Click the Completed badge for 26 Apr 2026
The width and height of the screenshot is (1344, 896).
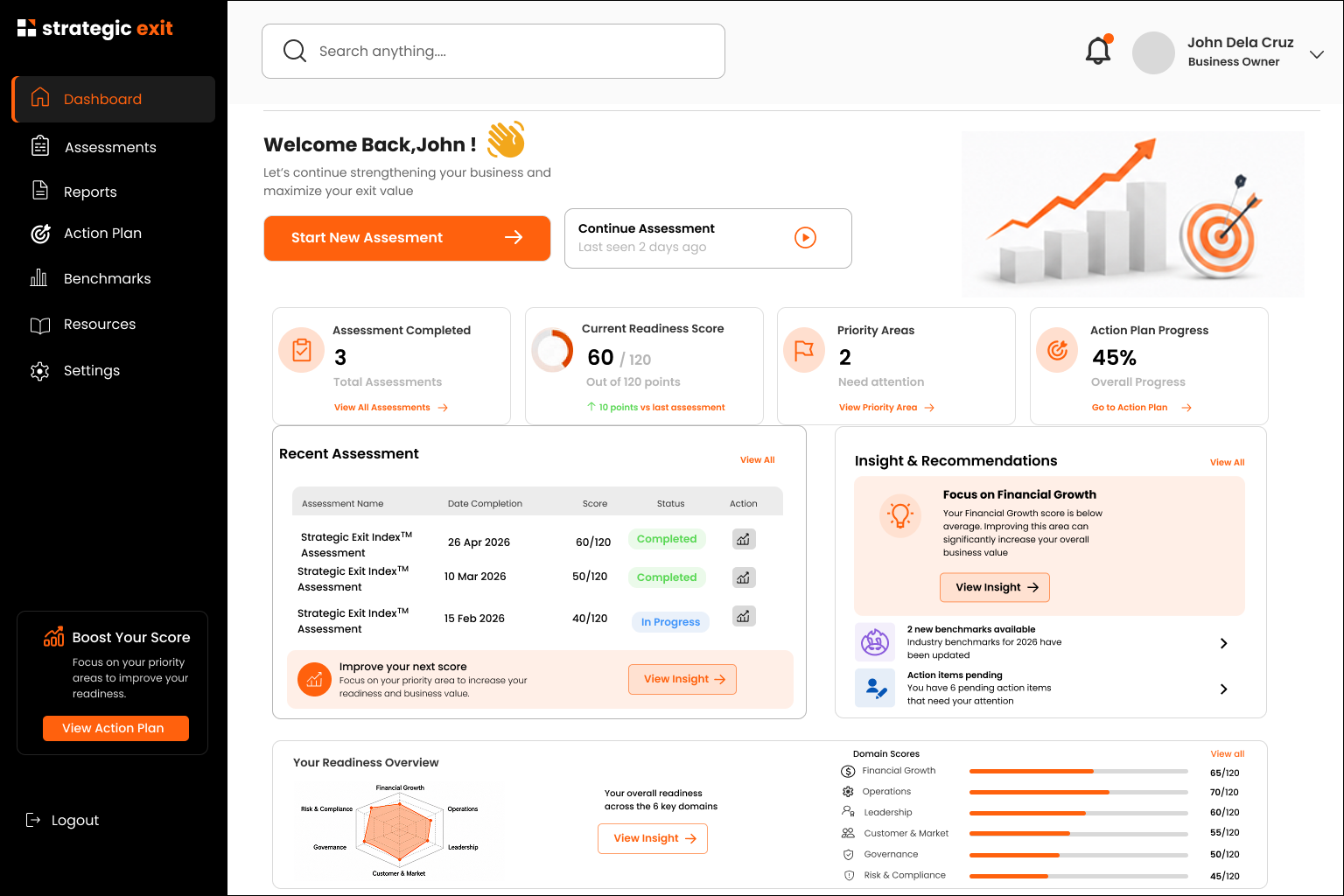667,539
